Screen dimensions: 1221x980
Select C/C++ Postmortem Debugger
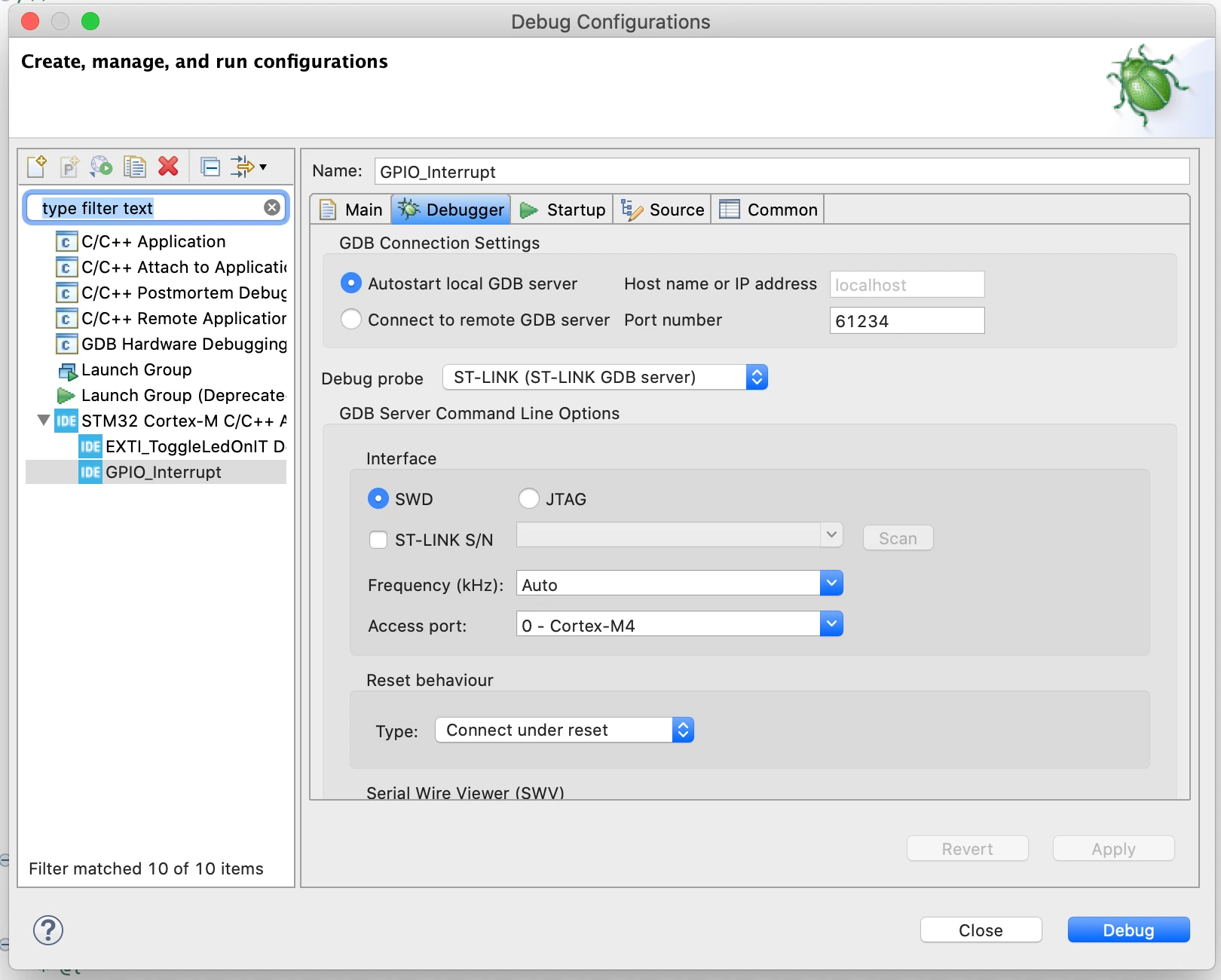click(171, 293)
